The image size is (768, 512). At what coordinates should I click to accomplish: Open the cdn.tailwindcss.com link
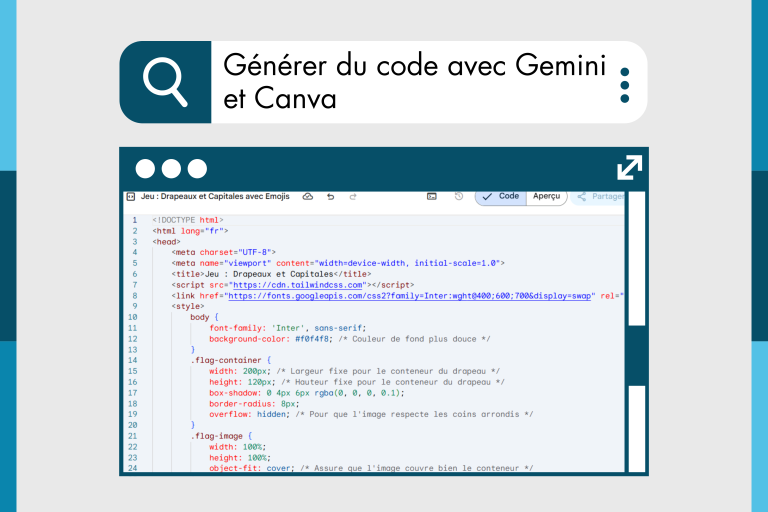pyautogui.click(x=298, y=285)
